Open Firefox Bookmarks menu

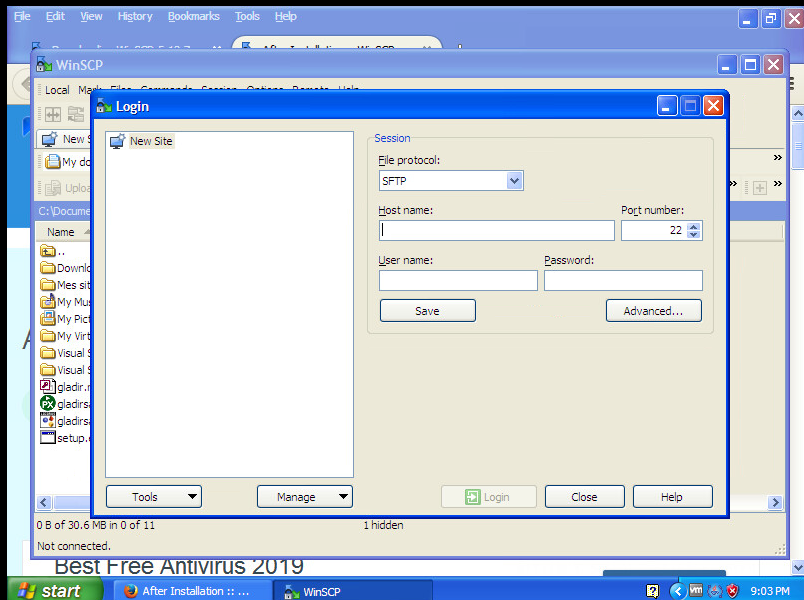(193, 16)
